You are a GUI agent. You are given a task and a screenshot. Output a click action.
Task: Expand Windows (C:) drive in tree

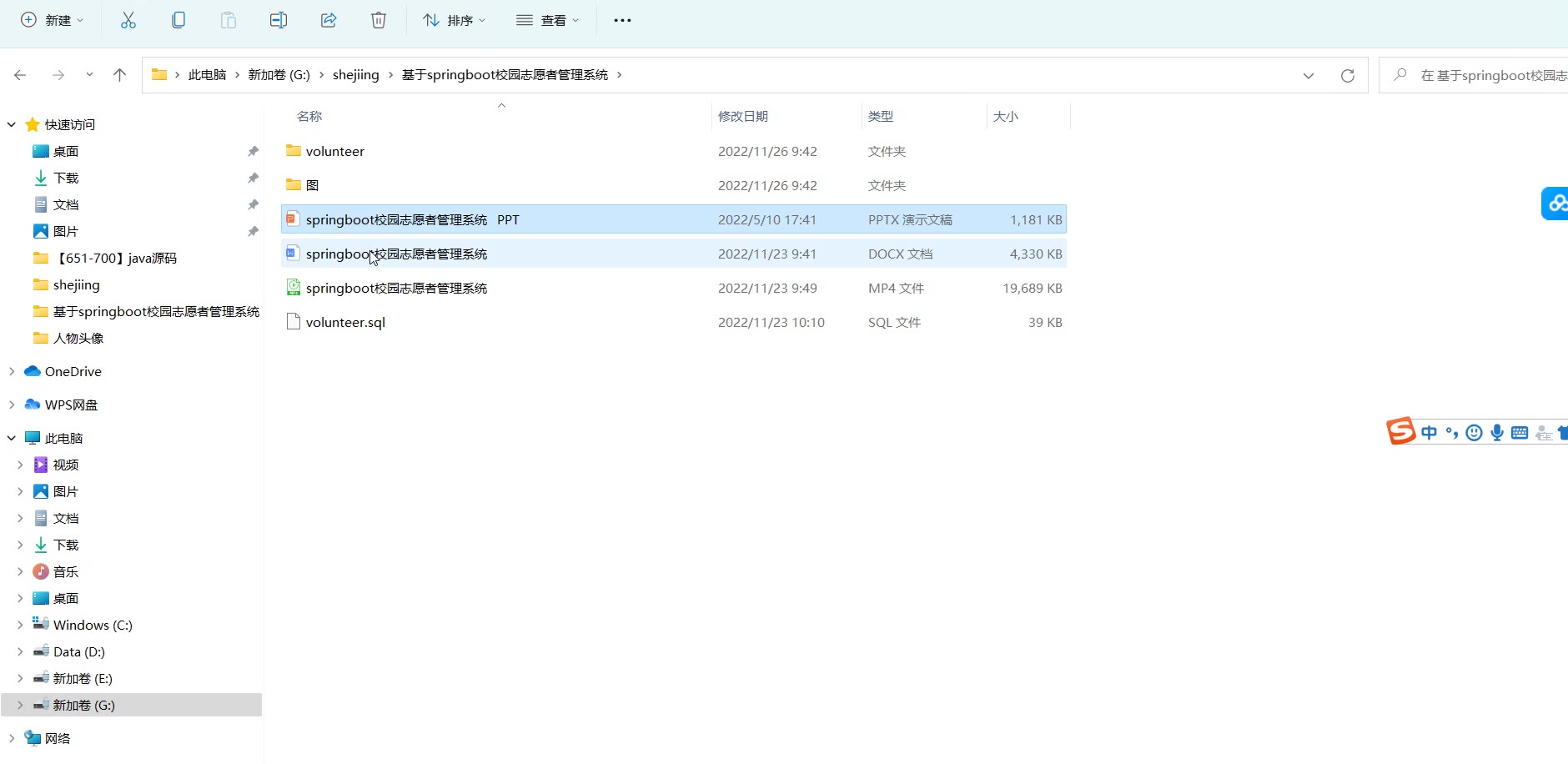click(20, 625)
